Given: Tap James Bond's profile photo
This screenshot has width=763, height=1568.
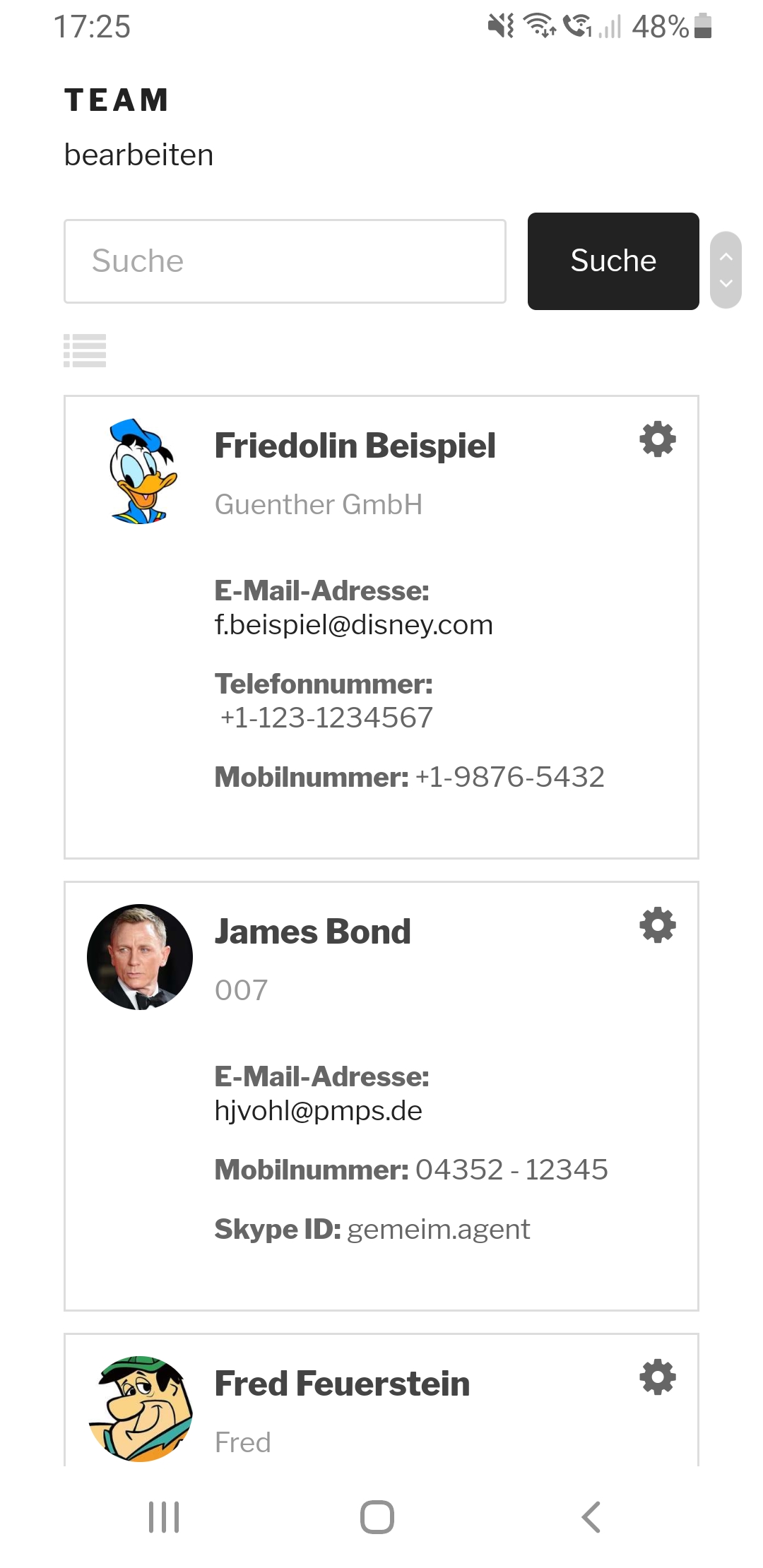Looking at the screenshot, I should (x=140, y=957).
